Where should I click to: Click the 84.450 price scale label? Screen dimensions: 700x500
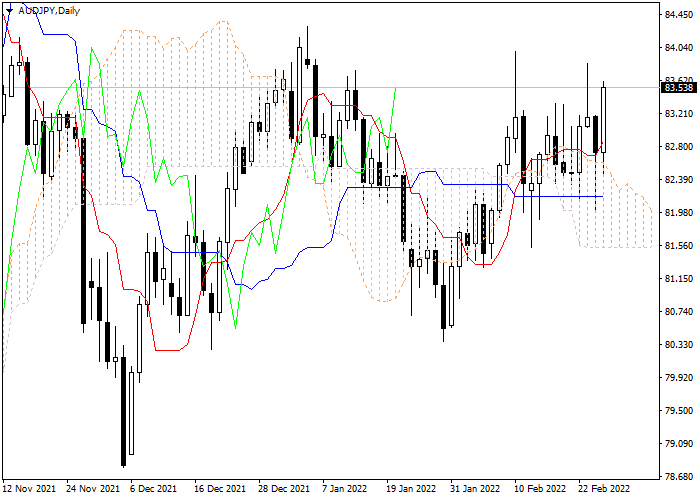click(679, 15)
